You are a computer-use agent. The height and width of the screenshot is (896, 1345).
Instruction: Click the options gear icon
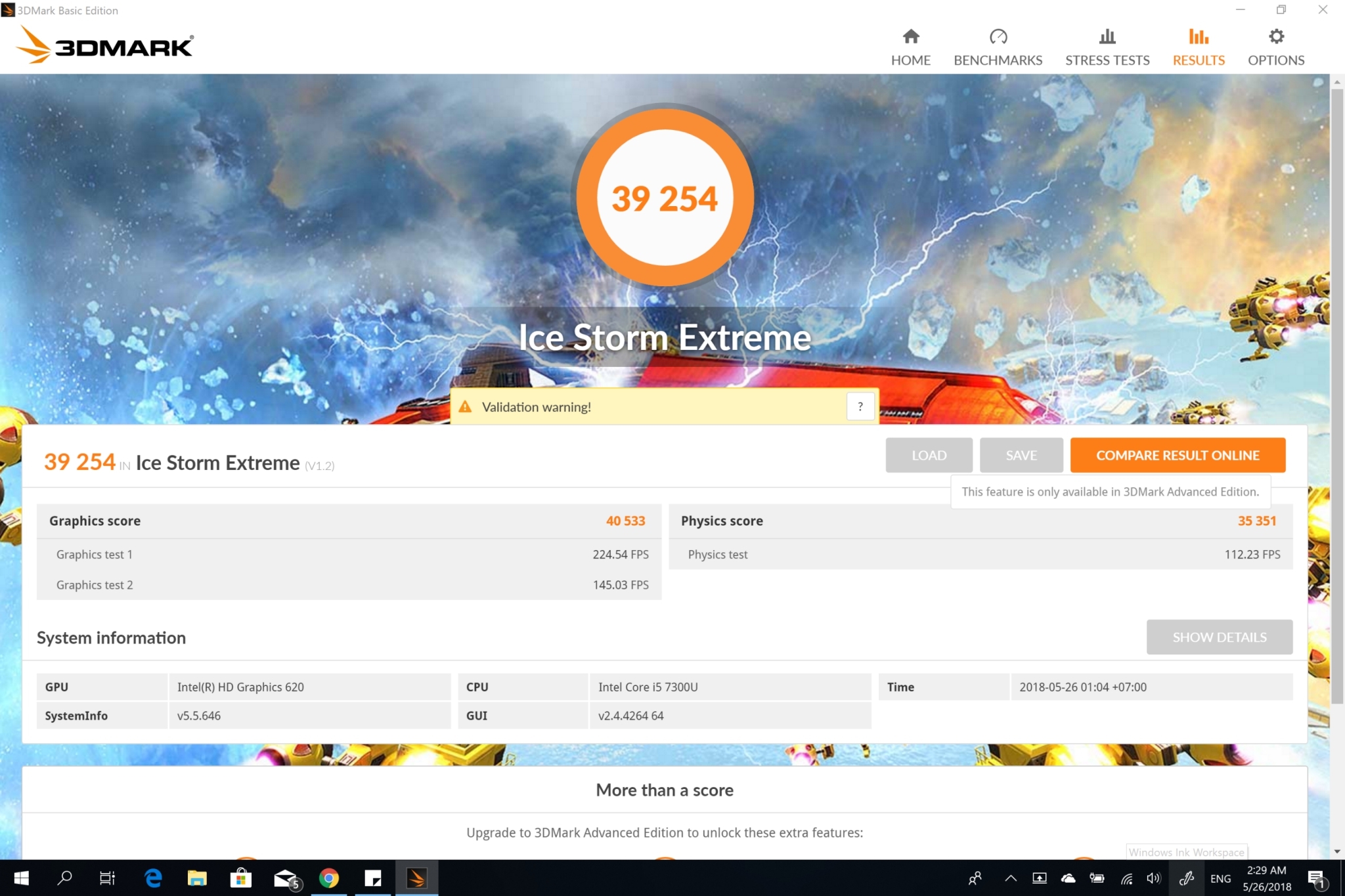1276,36
